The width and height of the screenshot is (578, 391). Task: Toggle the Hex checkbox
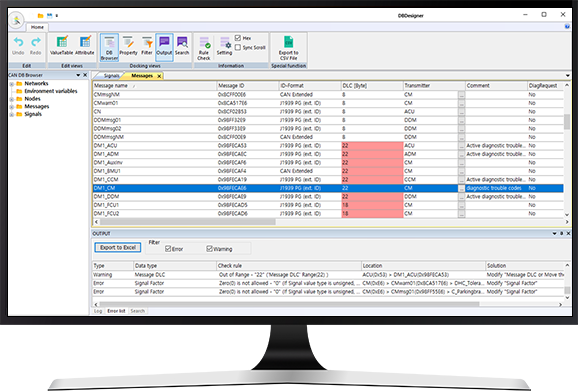238,38
